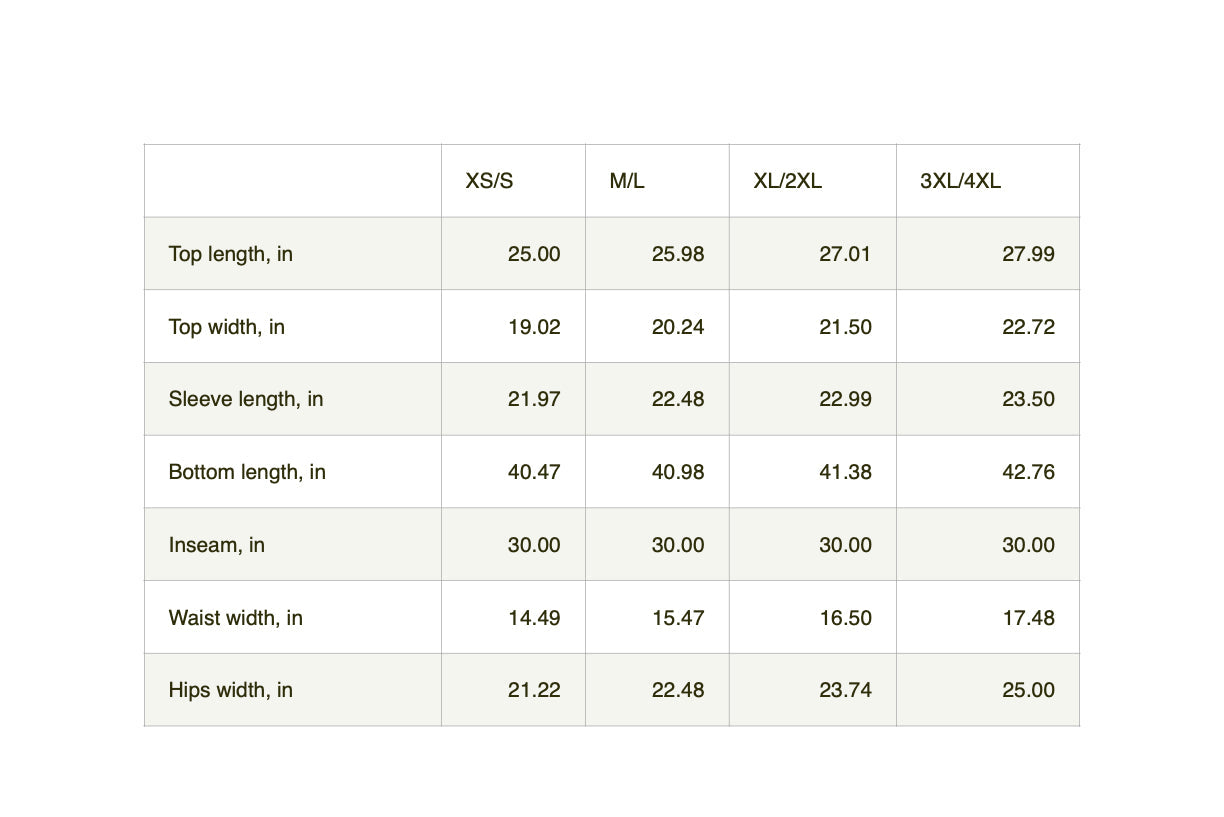
Task: Click the XL/2XL column header
Action: coord(787,181)
